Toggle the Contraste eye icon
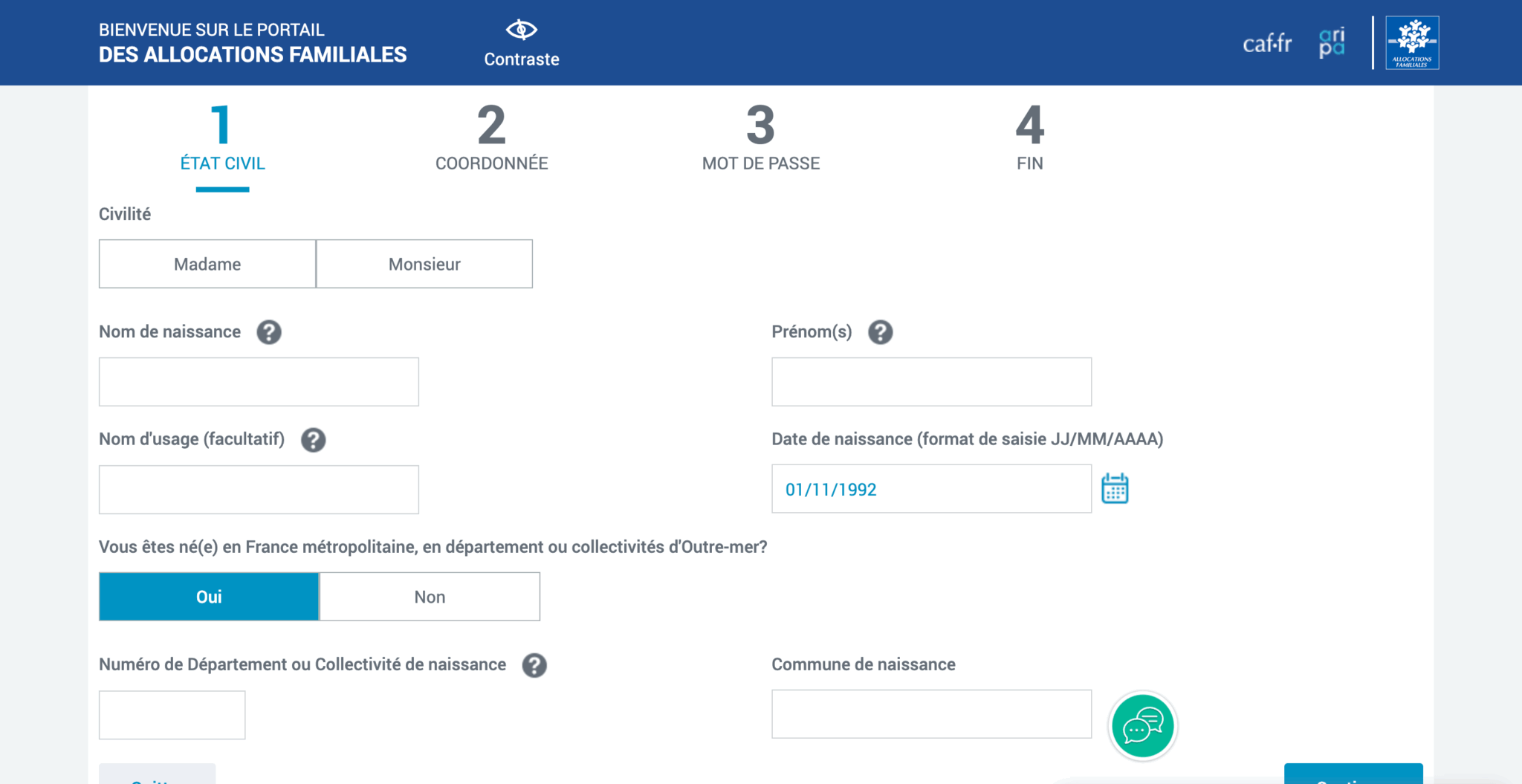Viewport: 1522px width, 784px height. click(x=521, y=30)
